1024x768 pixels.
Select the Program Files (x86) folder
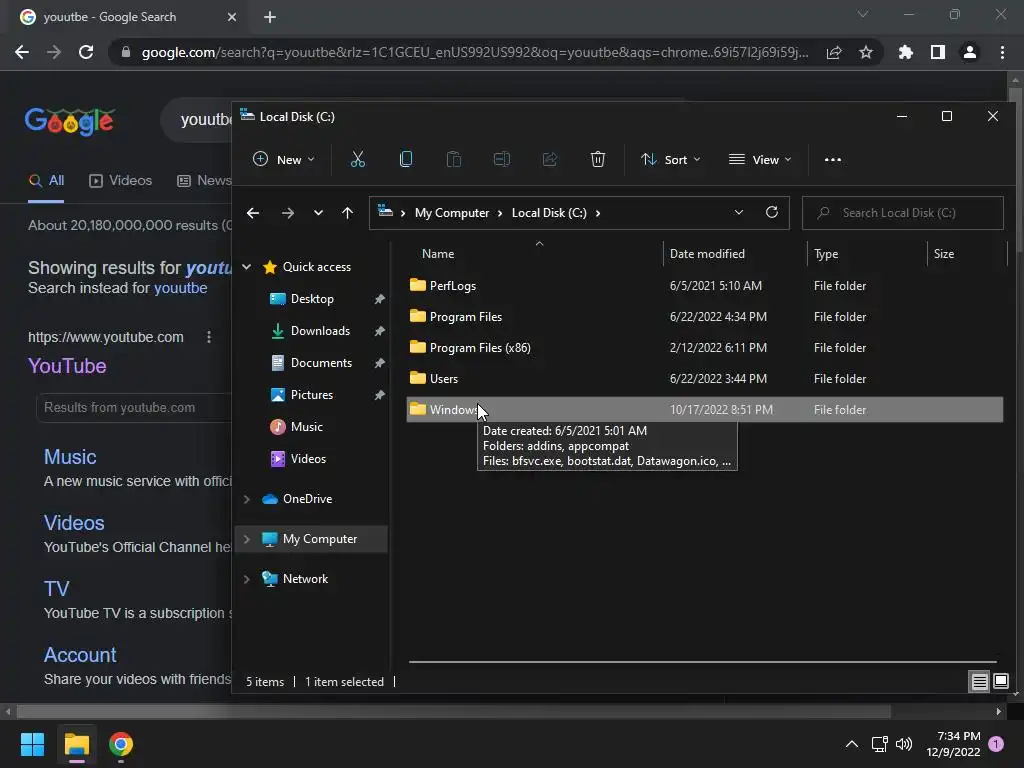tap(704, 347)
